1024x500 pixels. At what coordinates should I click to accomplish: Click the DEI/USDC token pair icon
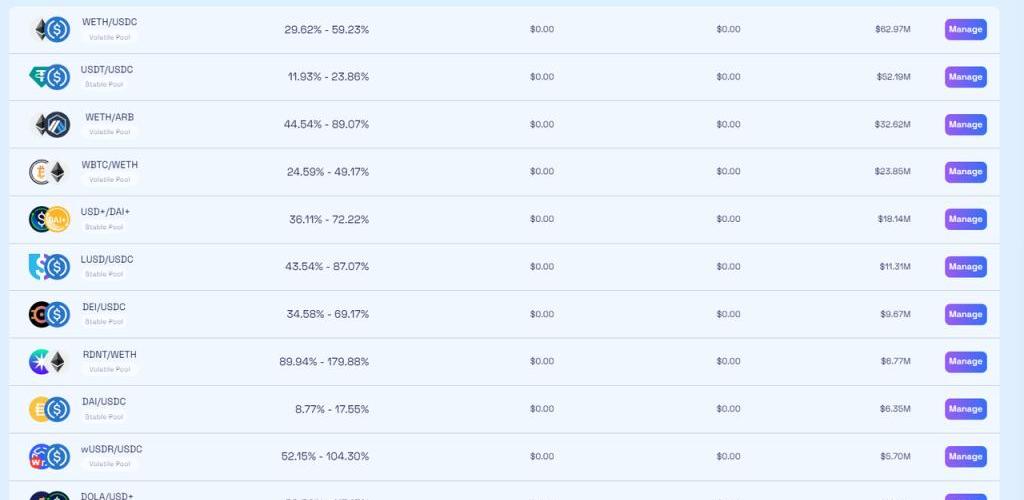tap(49, 314)
